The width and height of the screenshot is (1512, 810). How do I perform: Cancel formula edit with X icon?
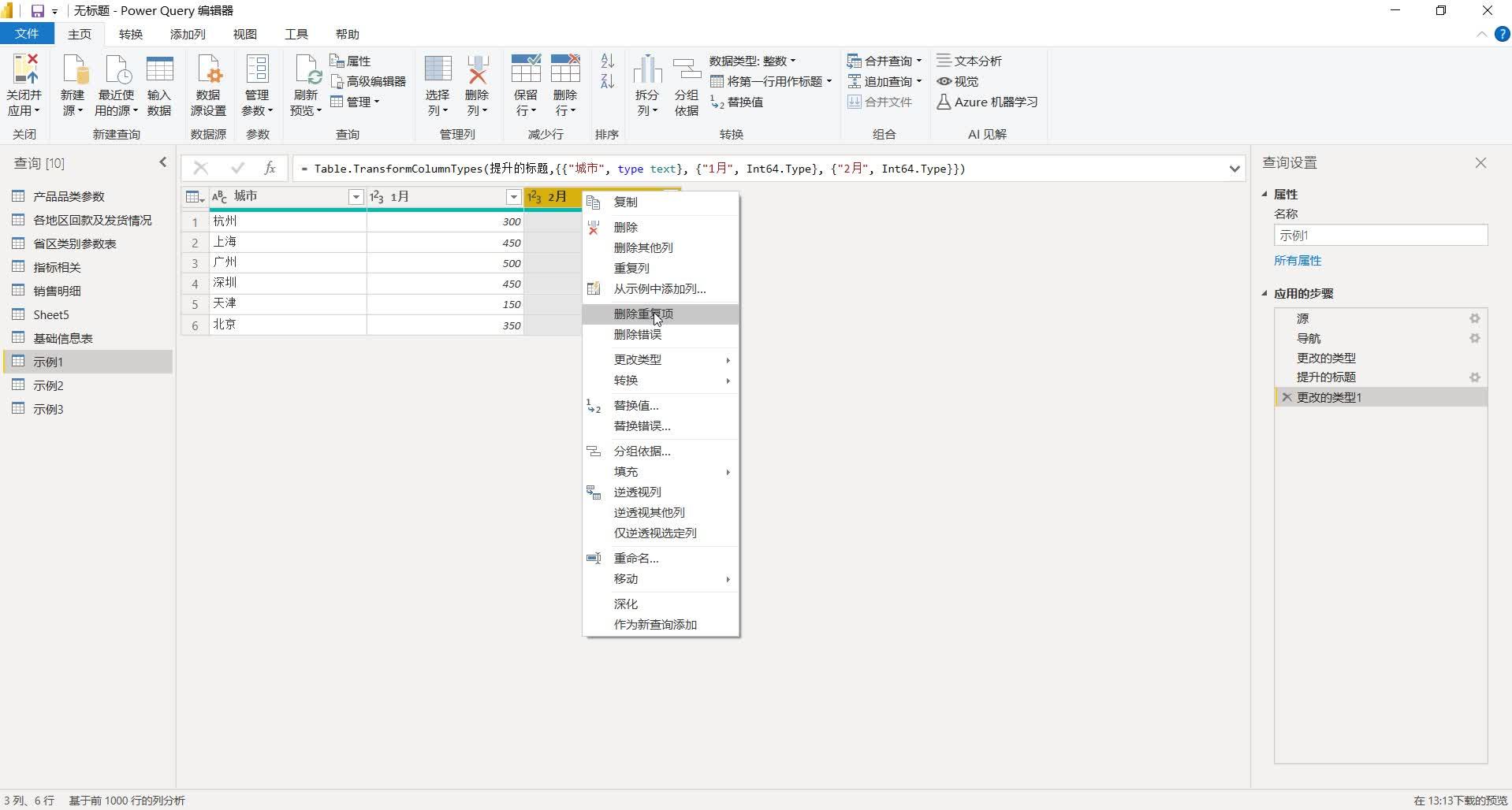tap(200, 168)
